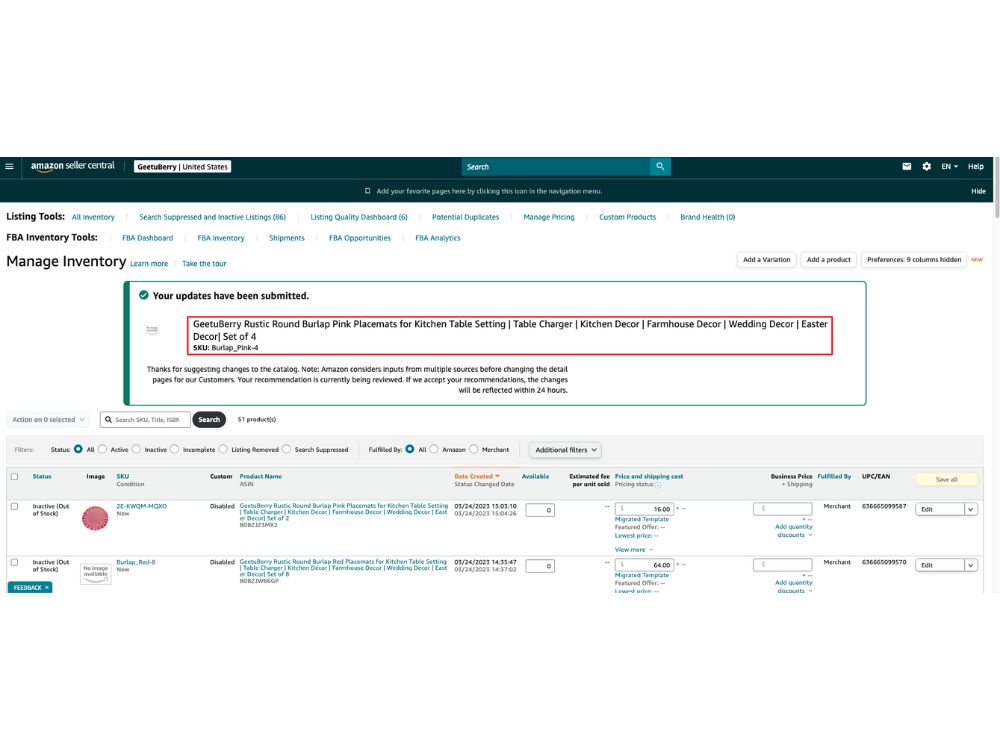Open FBA Inventory

coord(221,238)
